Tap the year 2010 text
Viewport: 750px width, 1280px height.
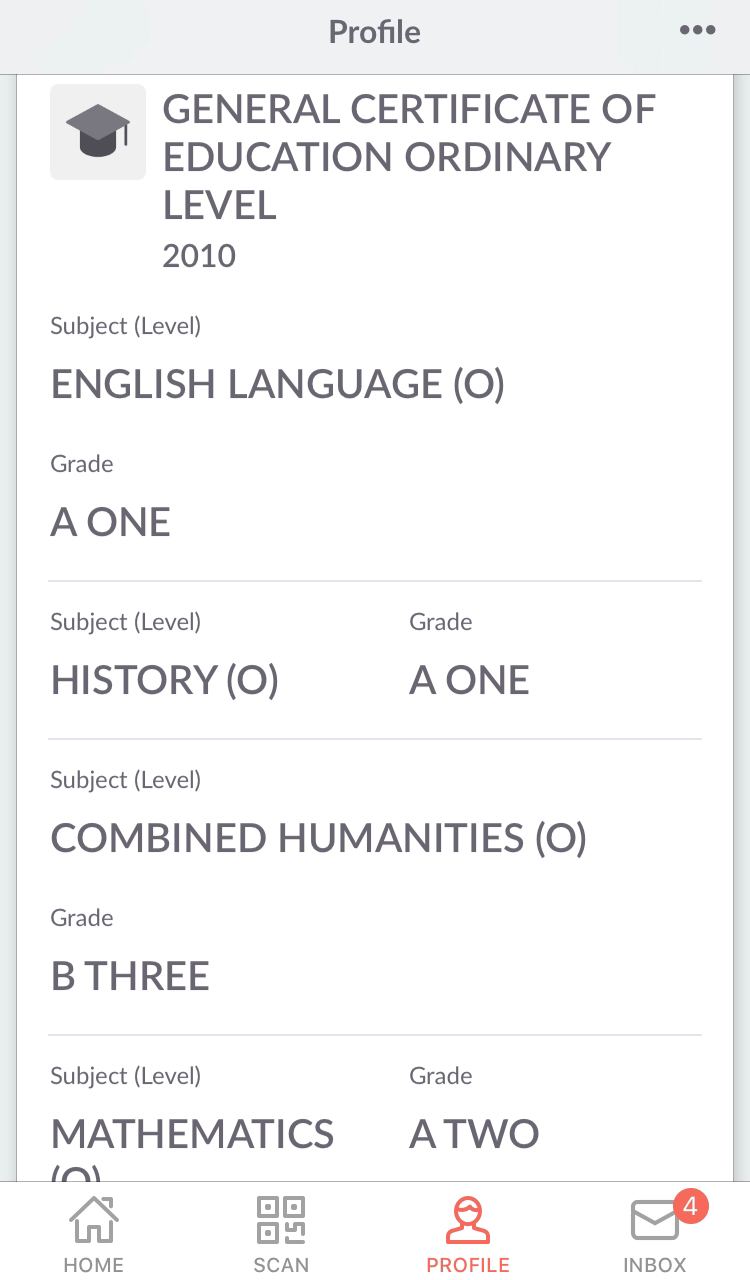coord(199,256)
